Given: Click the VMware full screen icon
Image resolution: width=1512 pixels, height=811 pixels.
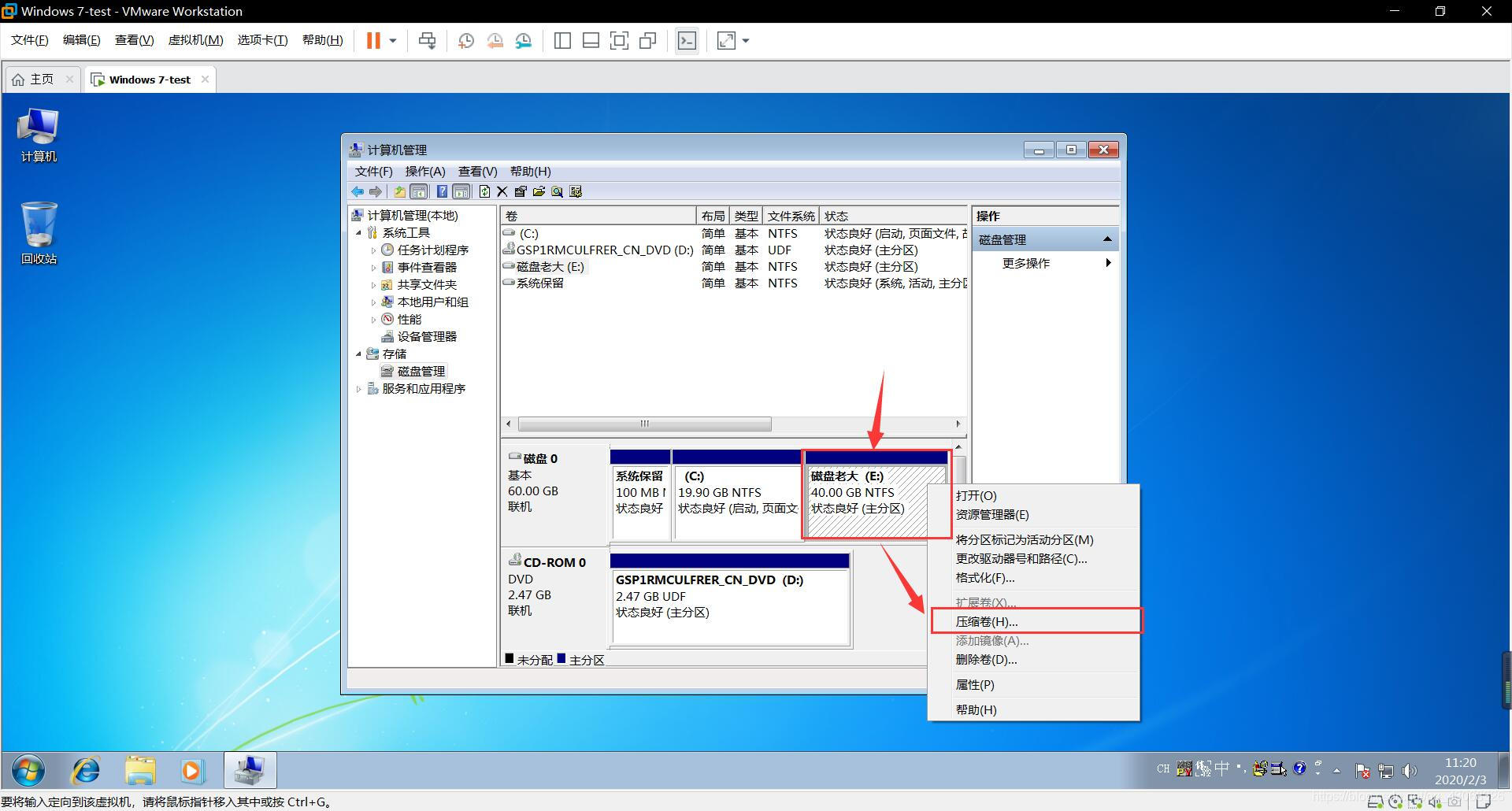Looking at the screenshot, I should pyautogui.click(x=619, y=40).
